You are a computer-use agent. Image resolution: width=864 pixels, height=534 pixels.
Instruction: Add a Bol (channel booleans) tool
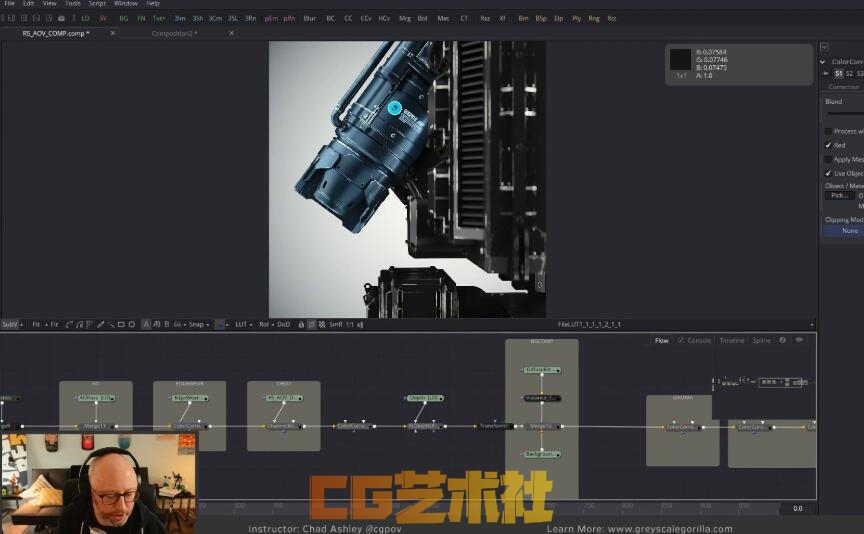(423, 18)
